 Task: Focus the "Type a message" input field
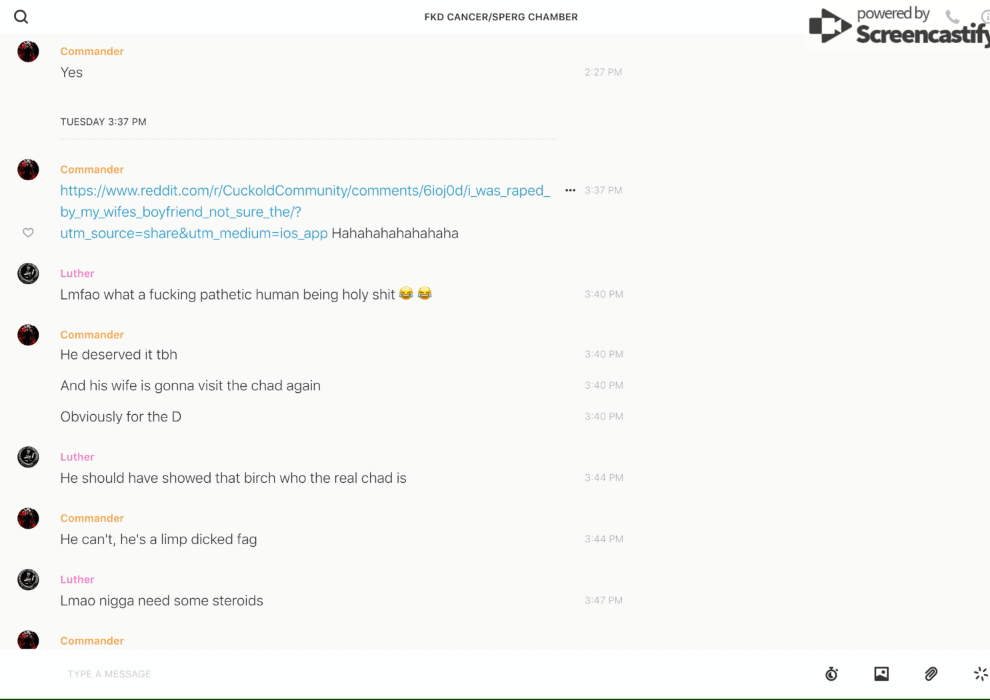[x=400, y=674]
